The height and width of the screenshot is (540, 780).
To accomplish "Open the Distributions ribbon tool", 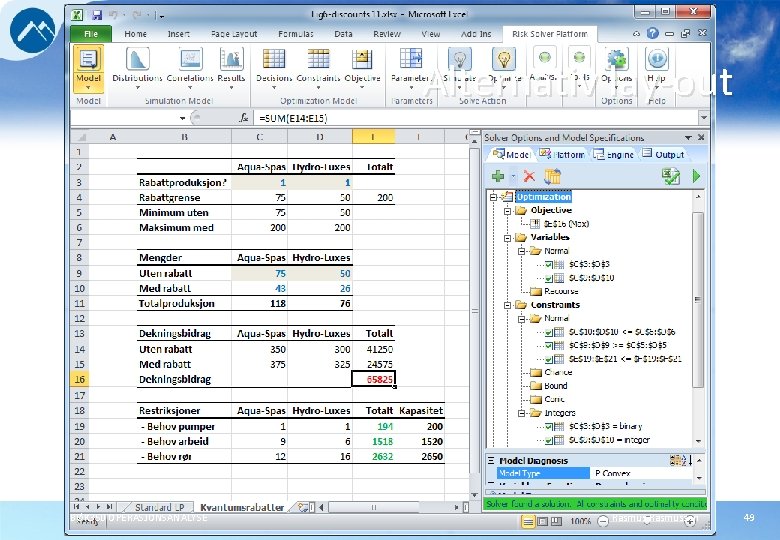I will (x=137, y=67).
